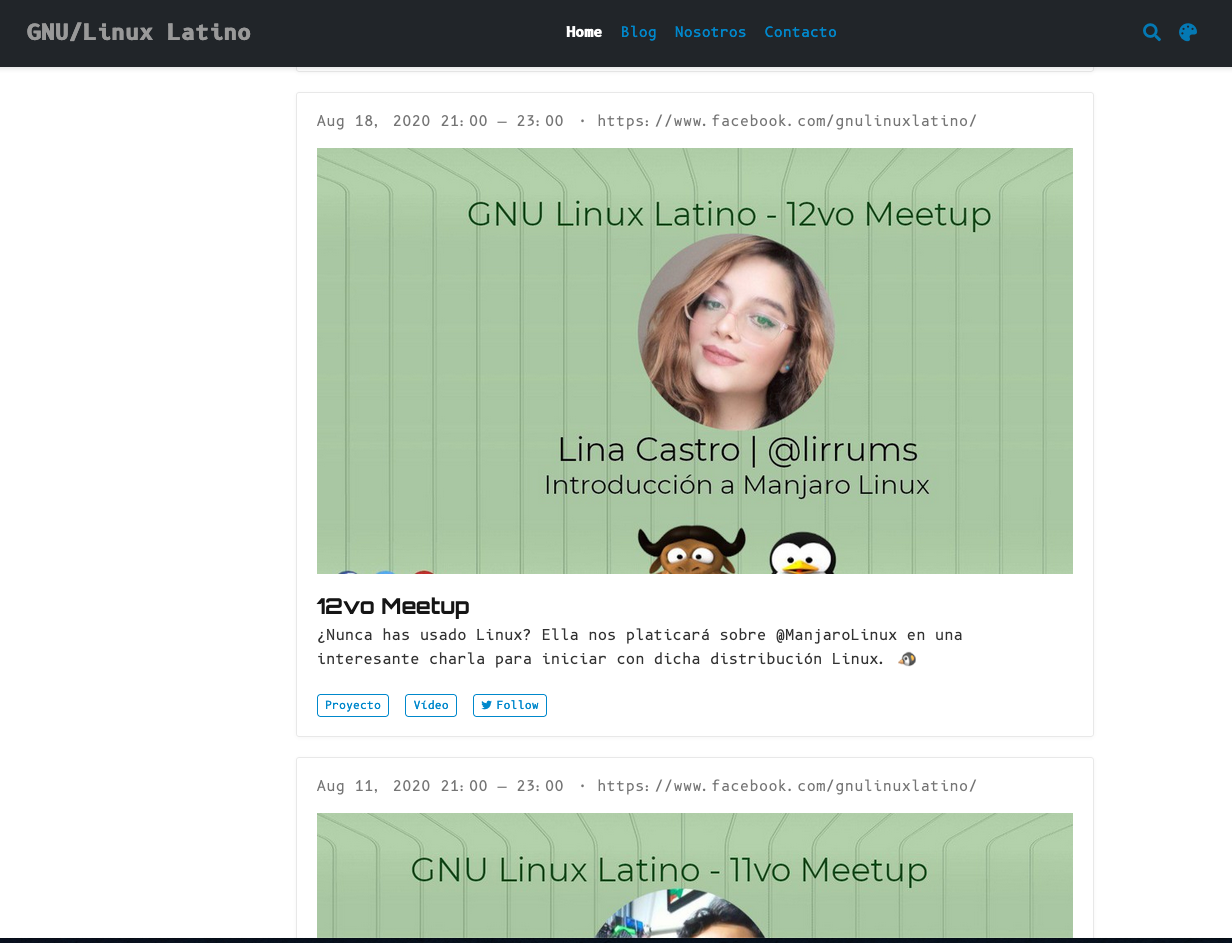Select Home in the navigation bar
This screenshot has height=943, width=1232.
584,31
